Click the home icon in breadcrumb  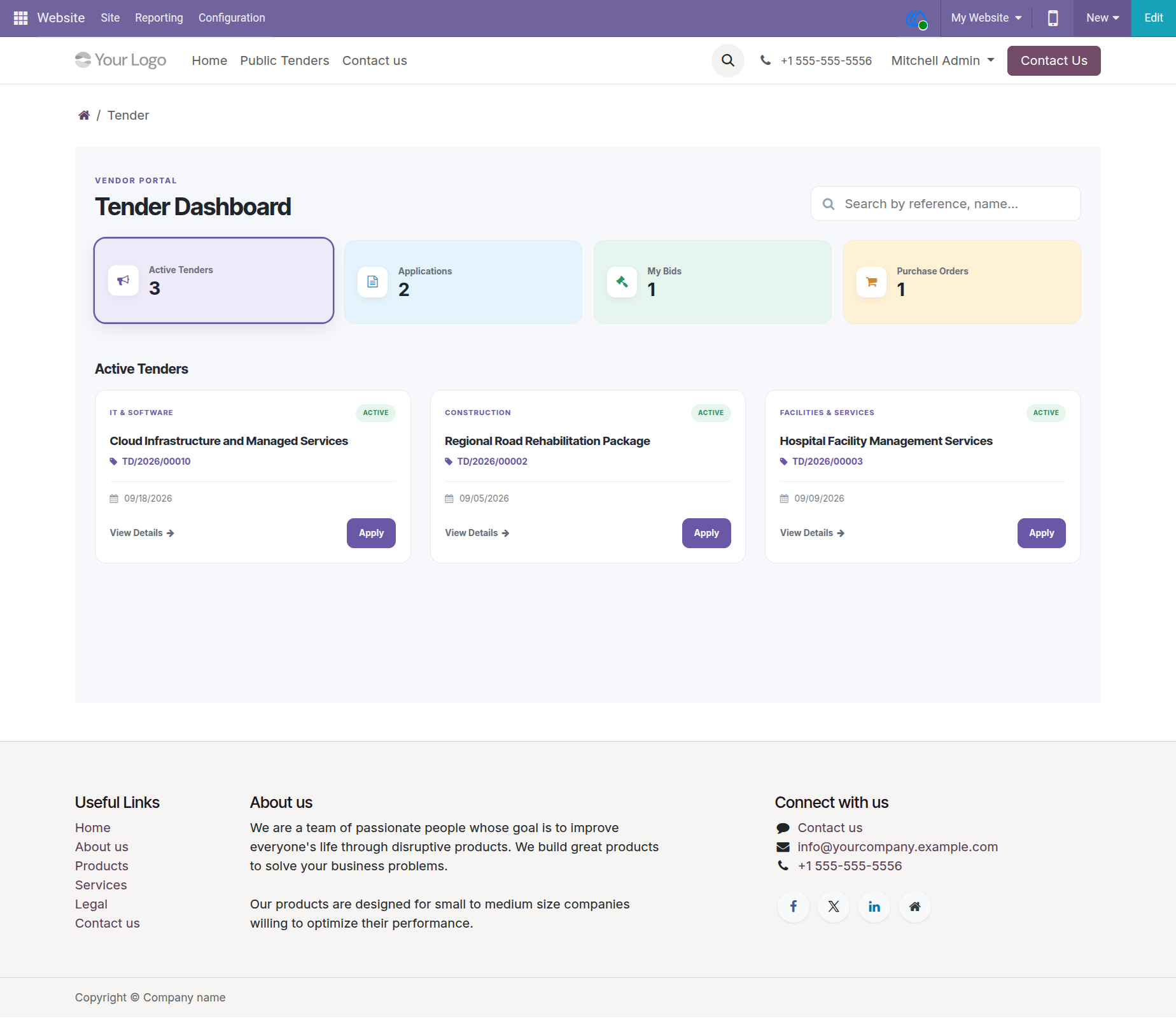pyautogui.click(x=84, y=115)
